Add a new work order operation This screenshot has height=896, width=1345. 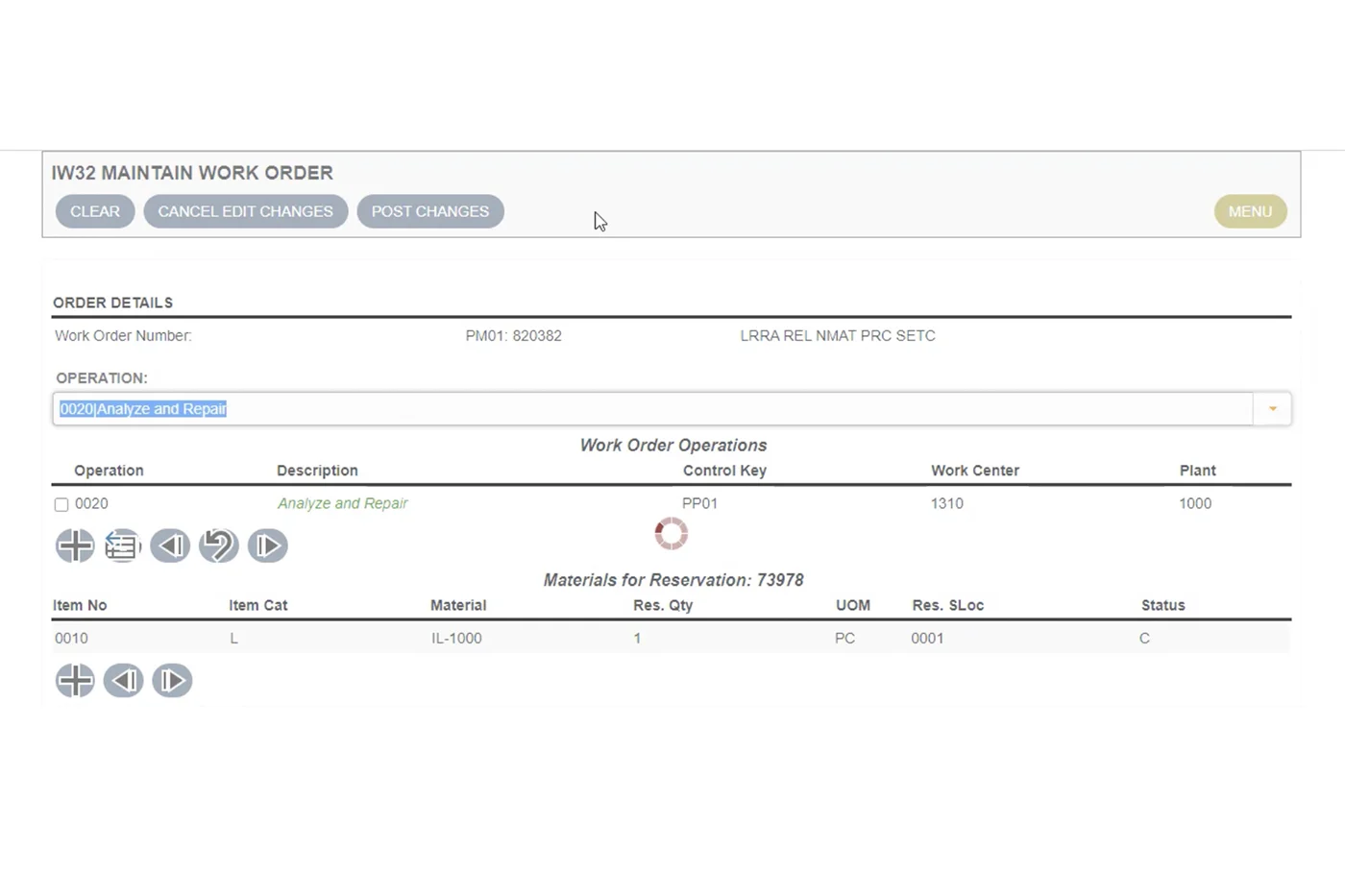coord(75,545)
